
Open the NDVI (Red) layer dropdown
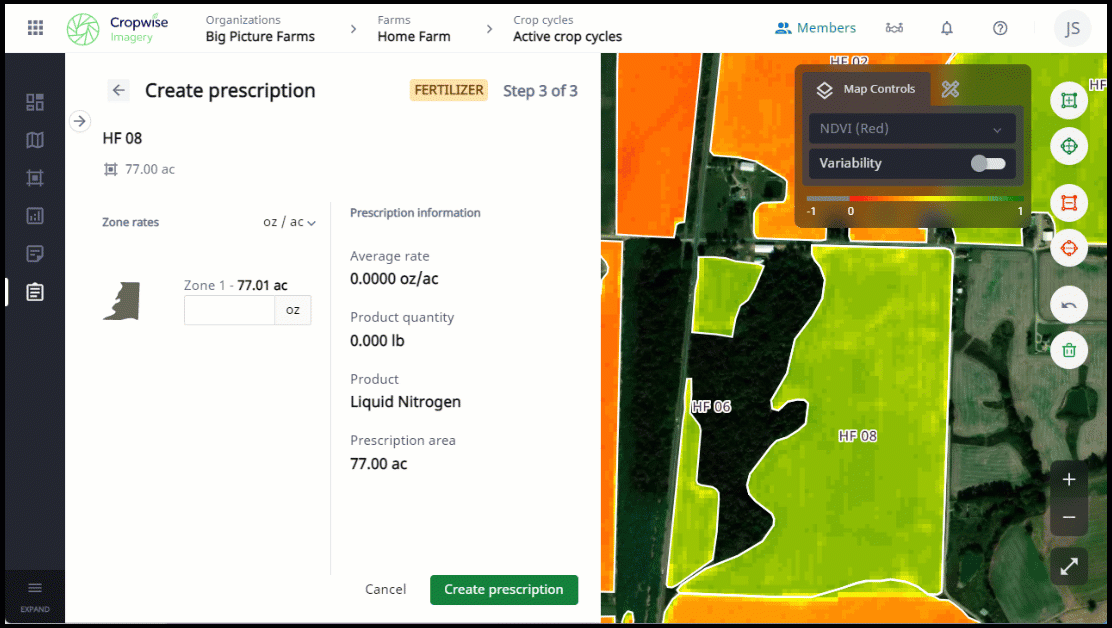pyautogui.click(x=911, y=129)
